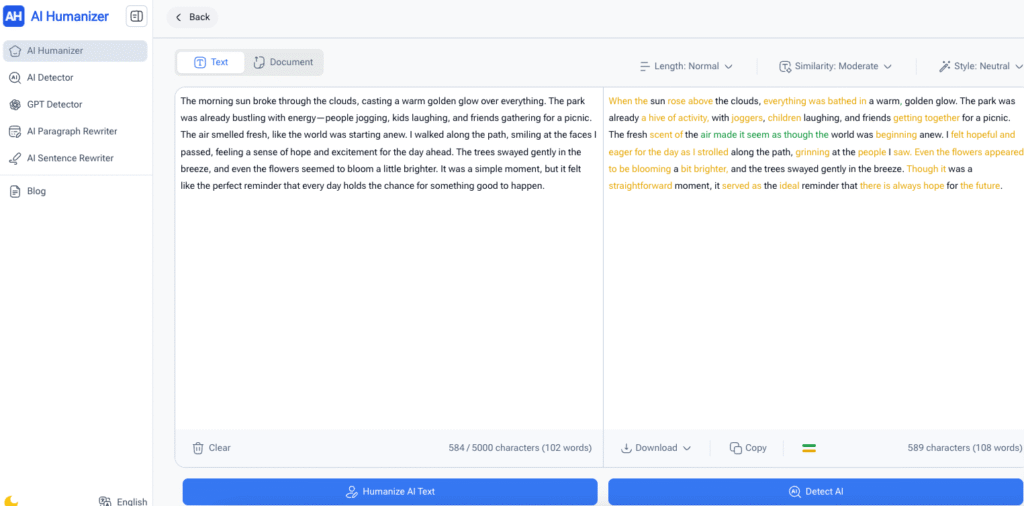Select AI Paragraph Rewriter tool
This screenshot has height=506, width=1024.
(71, 131)
